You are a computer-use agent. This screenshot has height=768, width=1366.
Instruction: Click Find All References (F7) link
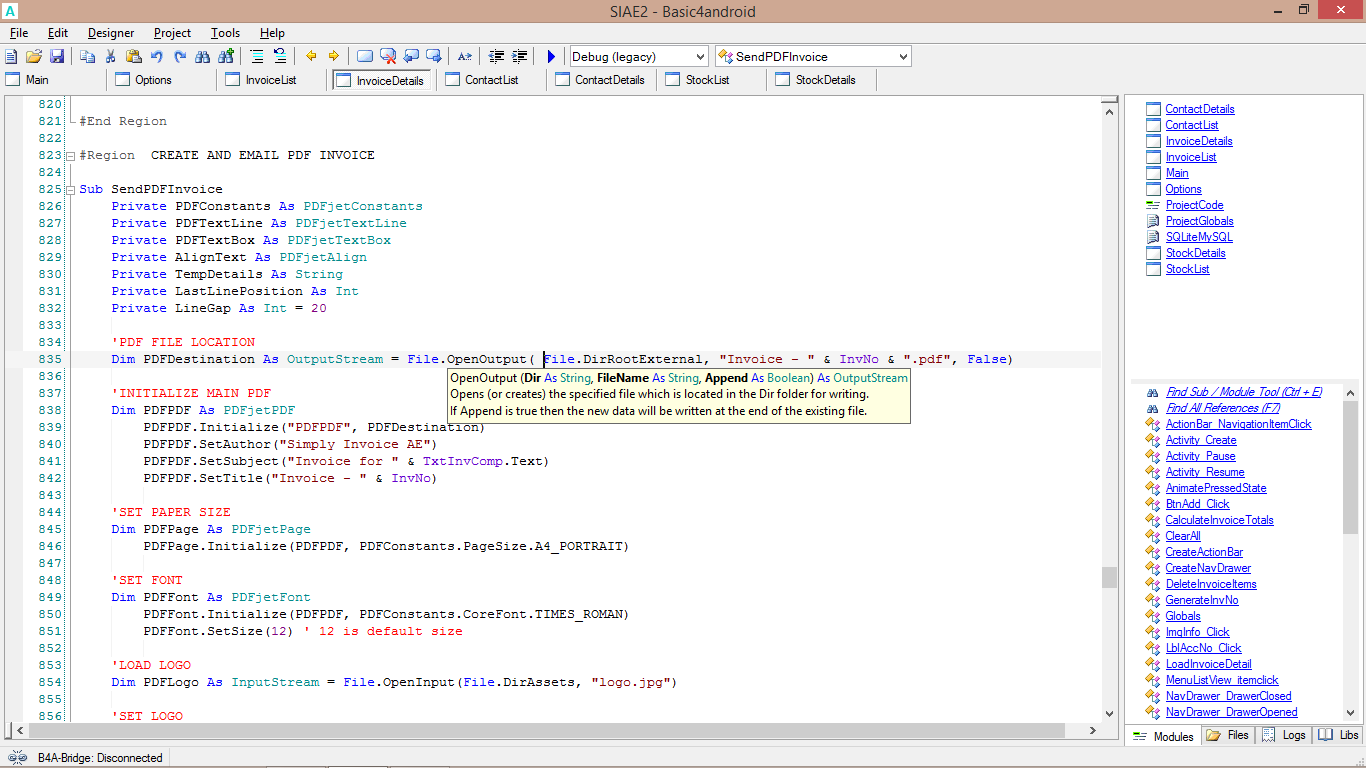[x=1222, y=408]
